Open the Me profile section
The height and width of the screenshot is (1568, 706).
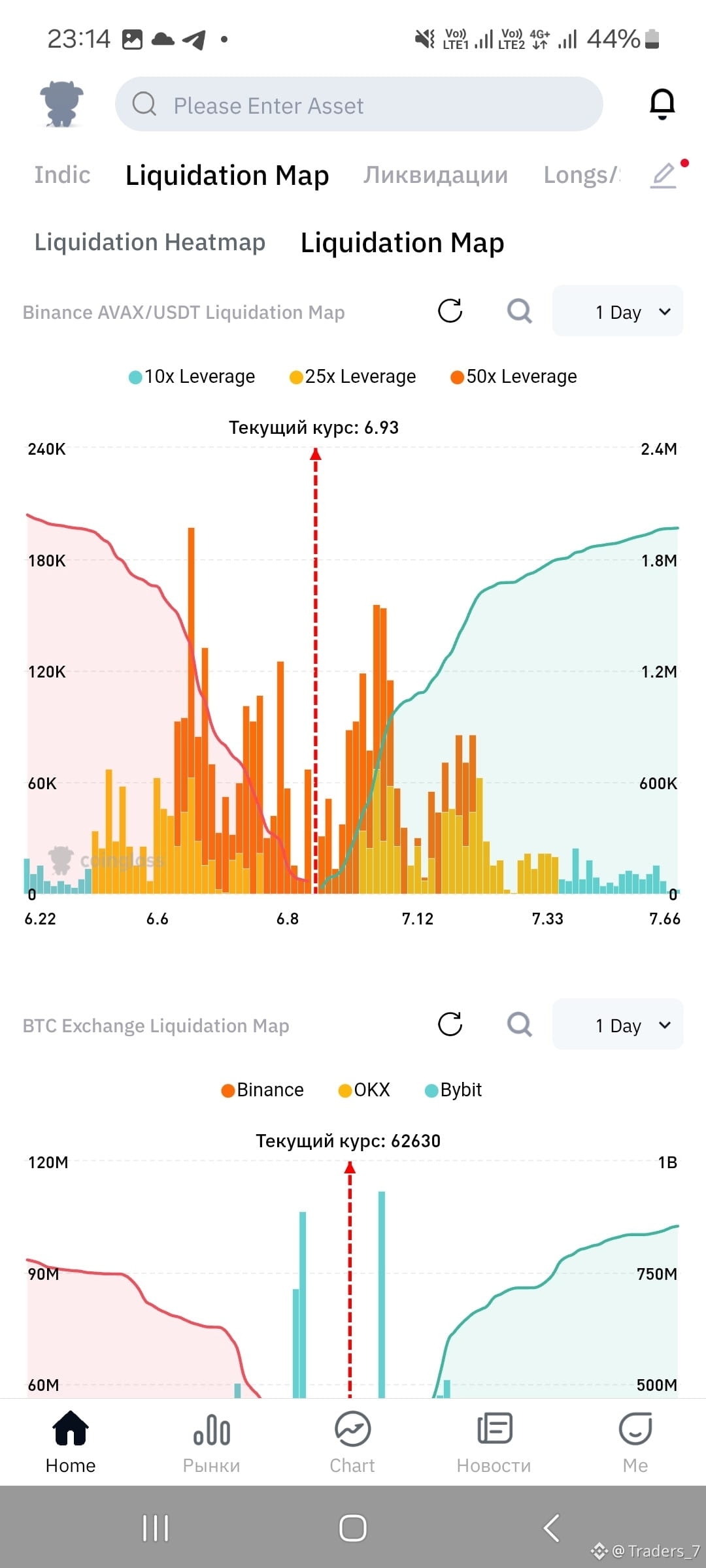pyautogui.click(x=635, y=1442)
